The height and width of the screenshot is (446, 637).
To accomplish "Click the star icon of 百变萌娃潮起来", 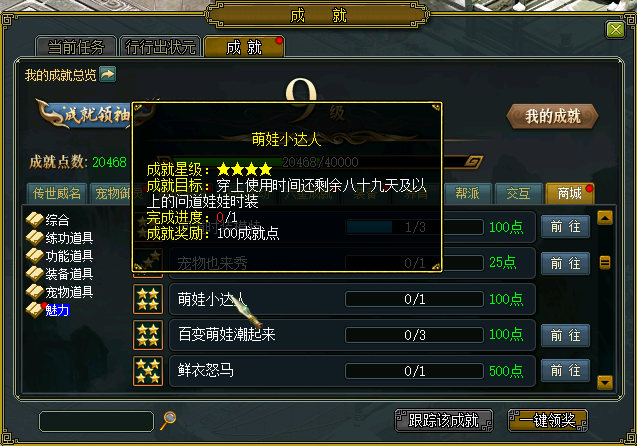I will (148, 335).
